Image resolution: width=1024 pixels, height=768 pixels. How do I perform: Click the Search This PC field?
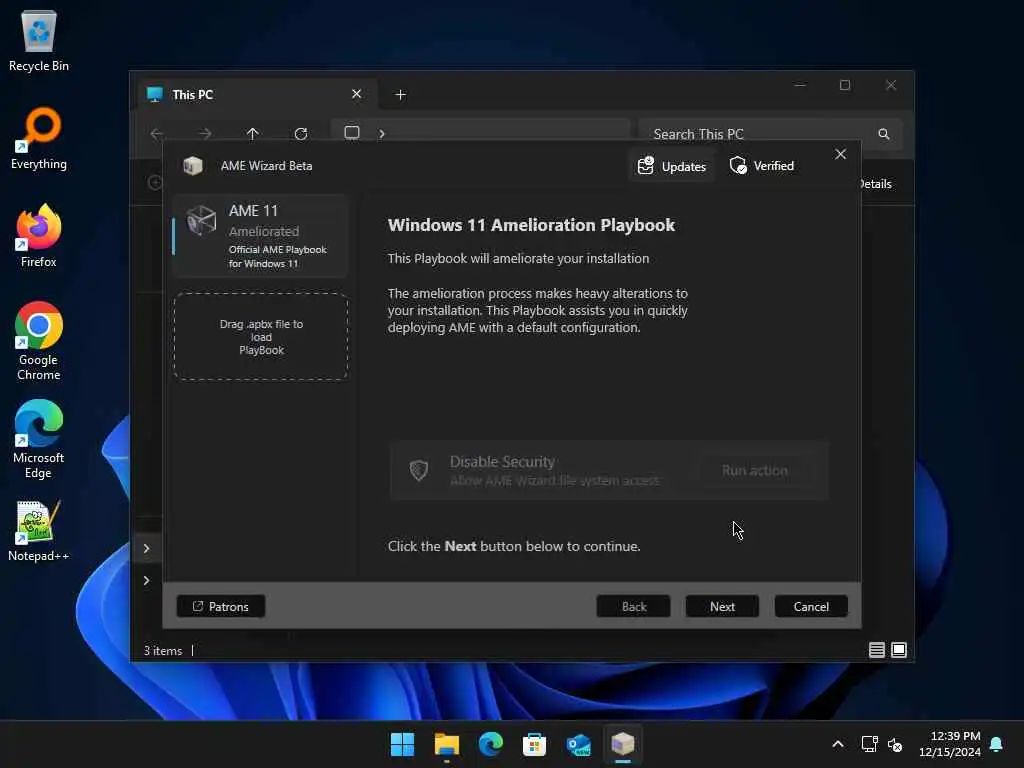tap(771, 134)
